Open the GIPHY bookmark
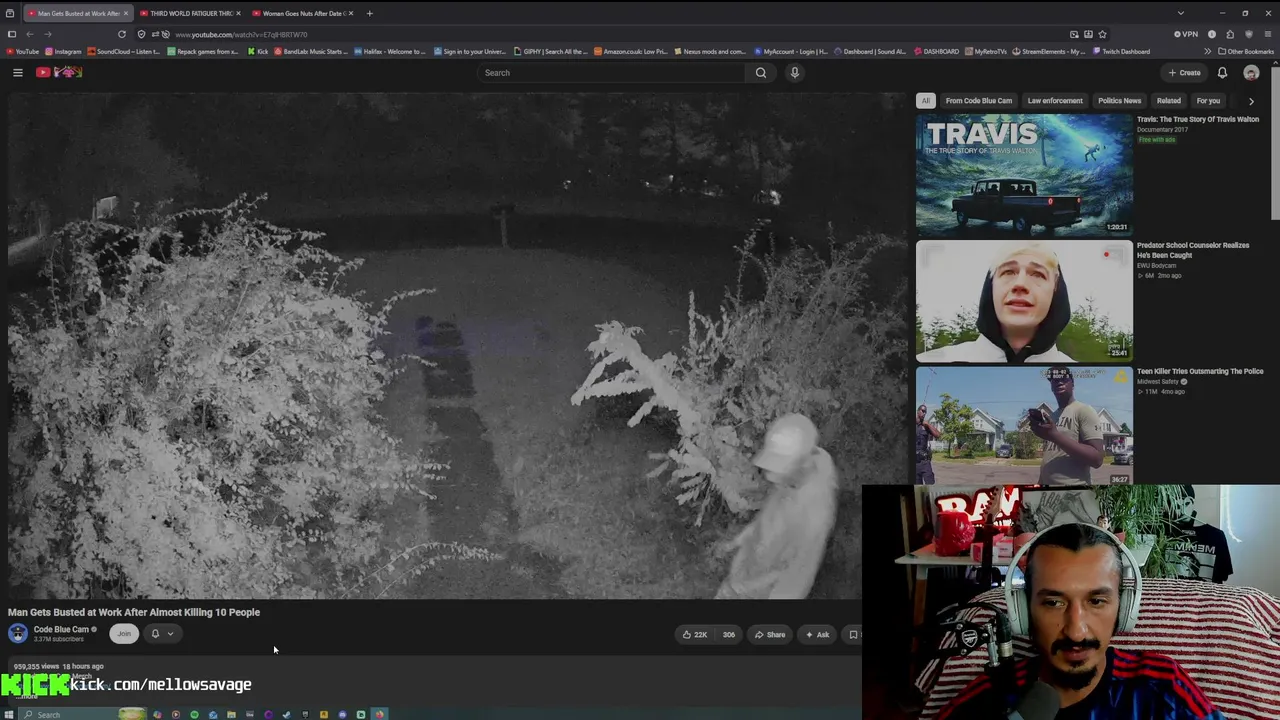This screenshot has width=1280, height=720. [x=551, y=51]
